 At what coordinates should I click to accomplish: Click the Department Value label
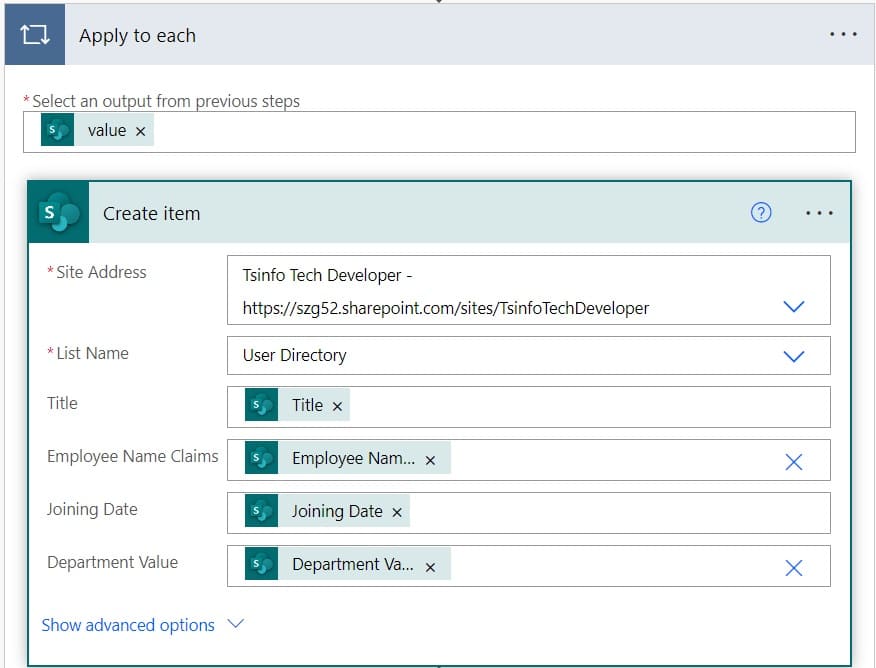pos(112,562)
